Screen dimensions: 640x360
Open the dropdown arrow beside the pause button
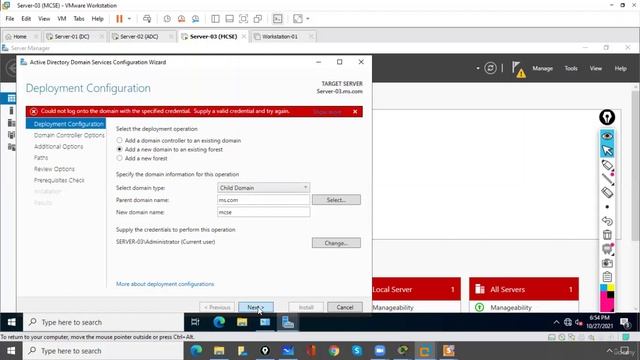pyautogui.click(x=129, y=19)
